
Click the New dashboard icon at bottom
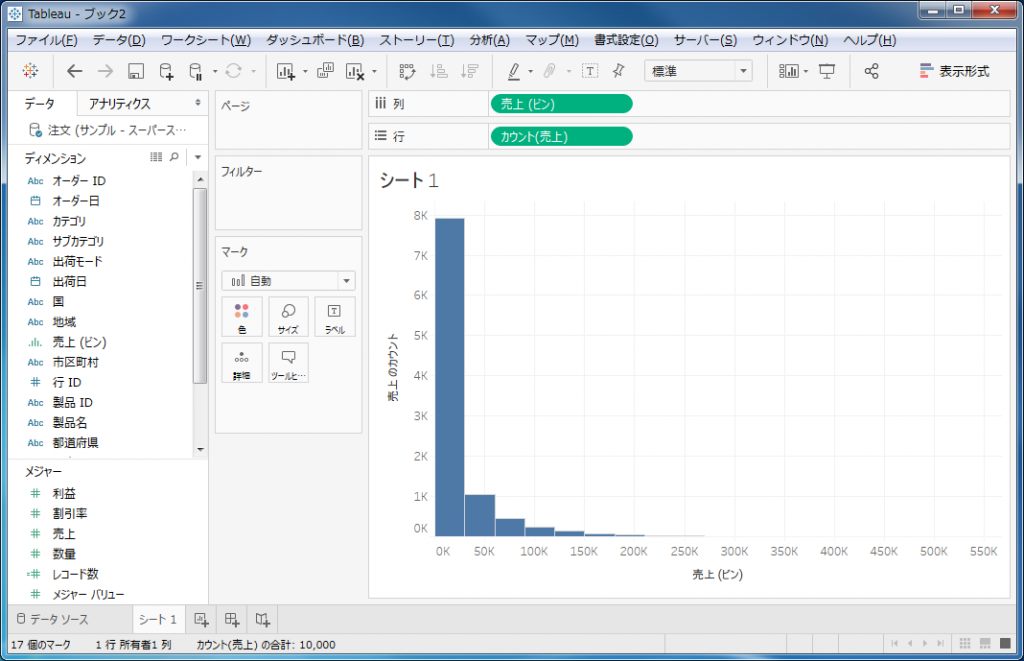tap(231, 620)
